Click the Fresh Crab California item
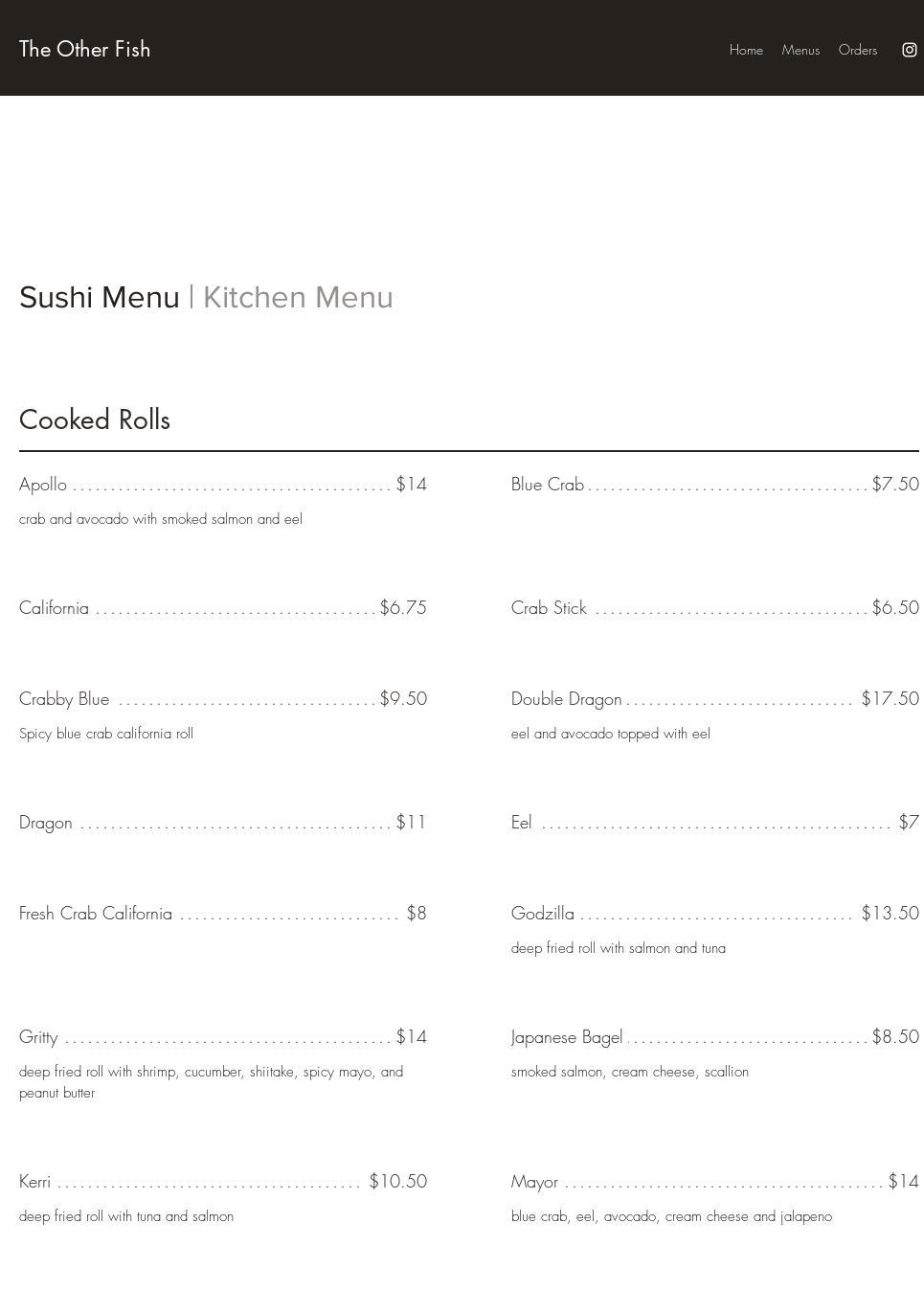This screenshot has width=924, height=1291. (96, 914)
